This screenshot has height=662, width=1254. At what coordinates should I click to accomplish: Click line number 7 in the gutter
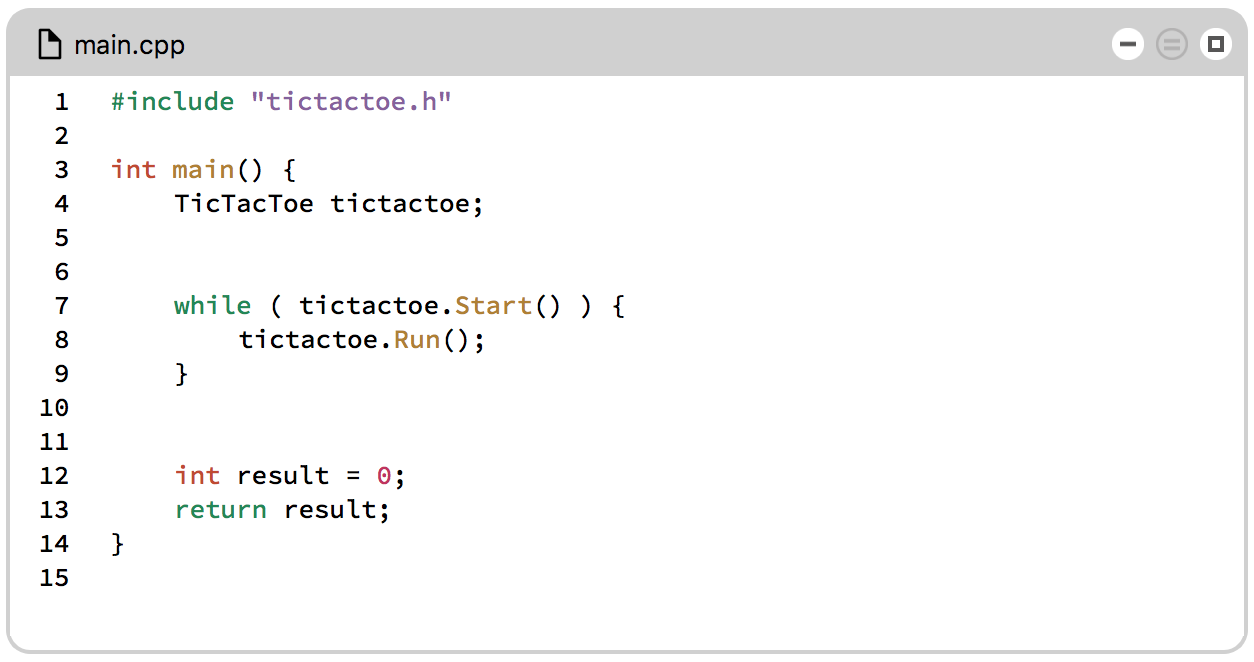(x=62, y=305)
